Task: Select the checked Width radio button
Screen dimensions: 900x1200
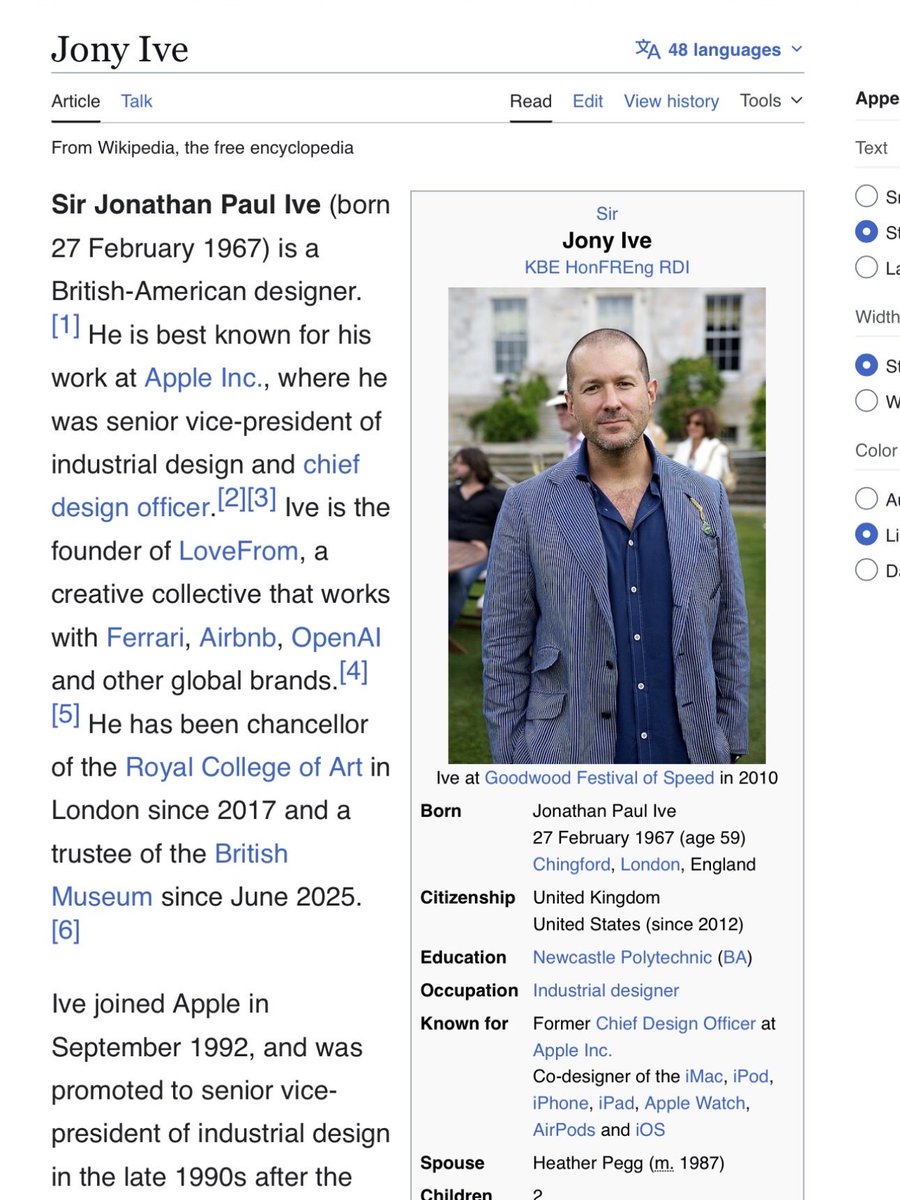Action: [867, 365]
